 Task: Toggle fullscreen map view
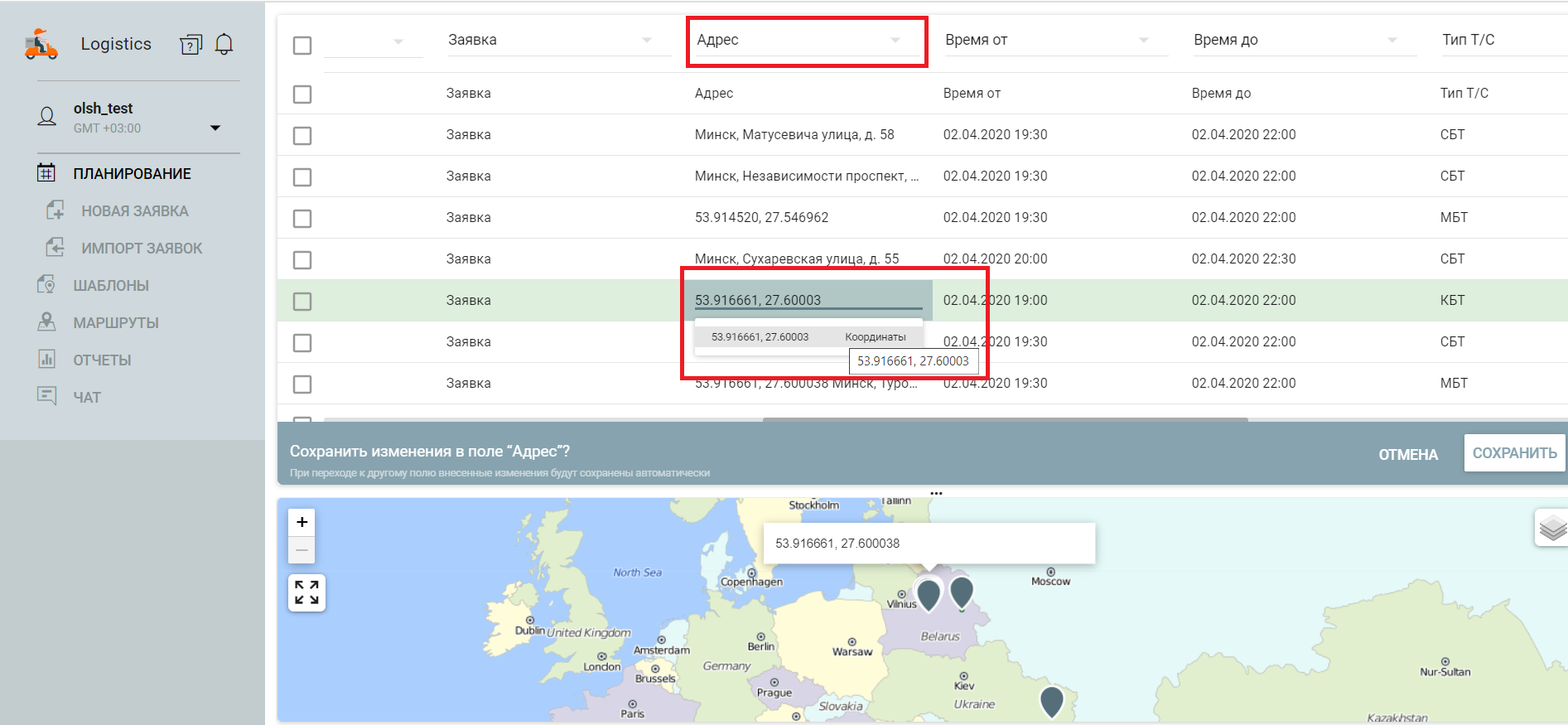tap(306, 592)
